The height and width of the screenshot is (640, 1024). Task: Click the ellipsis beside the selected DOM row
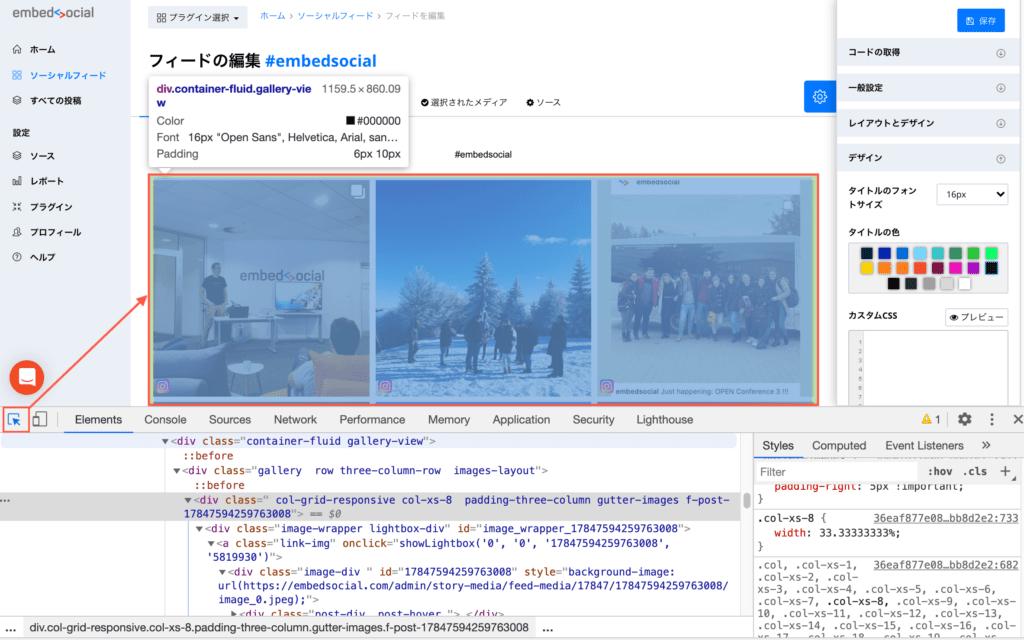tap(5, 500)
